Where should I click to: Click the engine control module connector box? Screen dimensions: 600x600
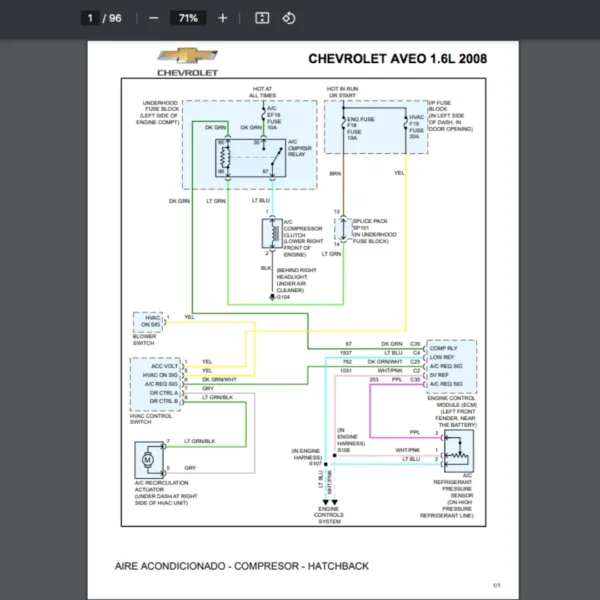click(452, 365)
